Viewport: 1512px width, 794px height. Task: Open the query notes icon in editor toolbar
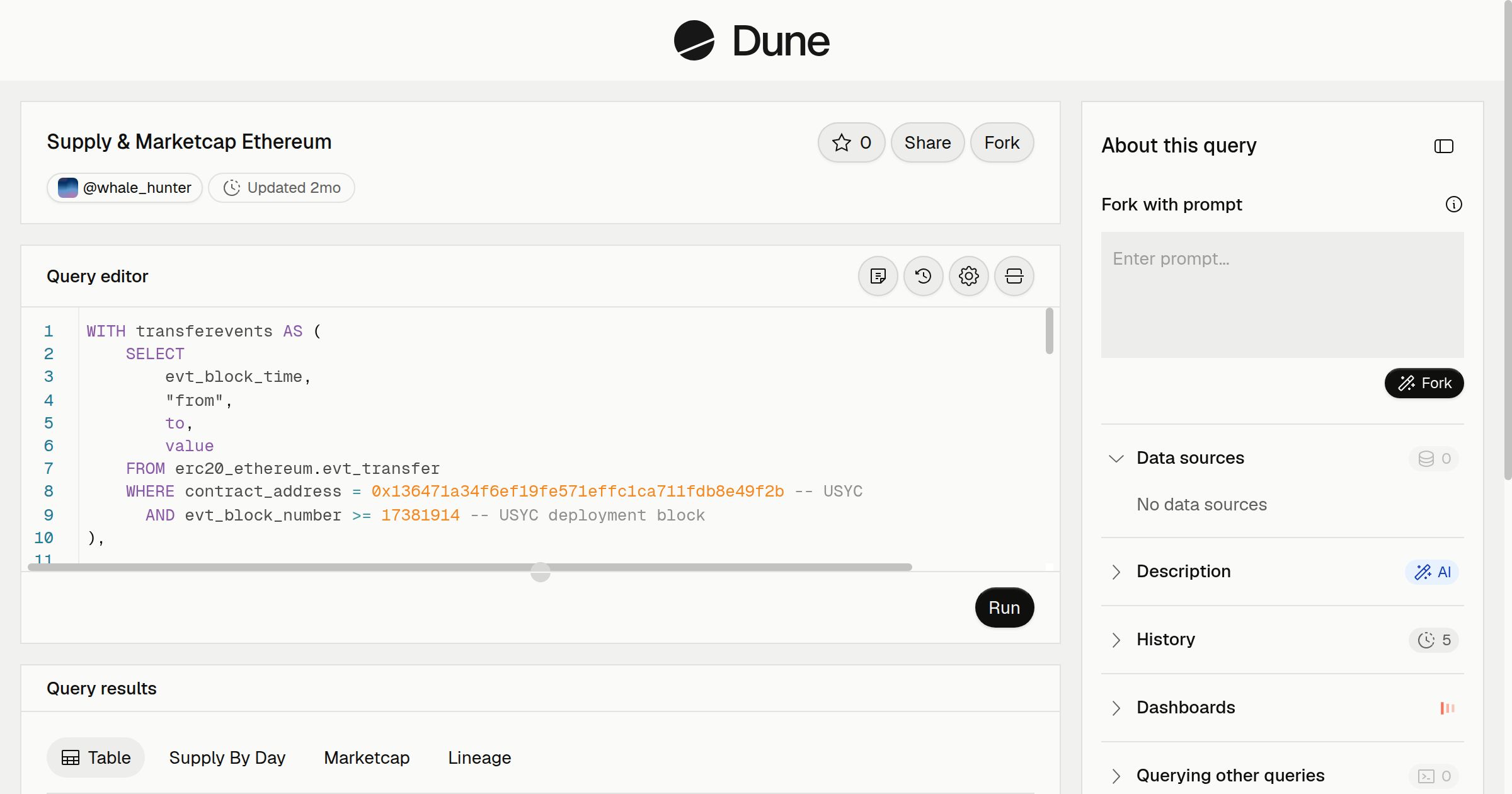[878, 276]
